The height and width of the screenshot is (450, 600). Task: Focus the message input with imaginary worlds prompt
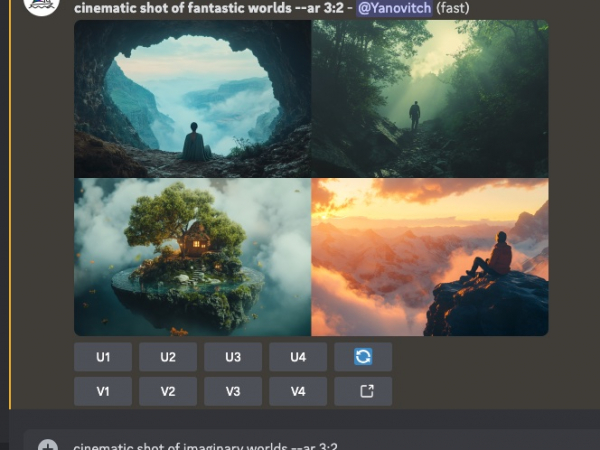(x=300, y=445)
